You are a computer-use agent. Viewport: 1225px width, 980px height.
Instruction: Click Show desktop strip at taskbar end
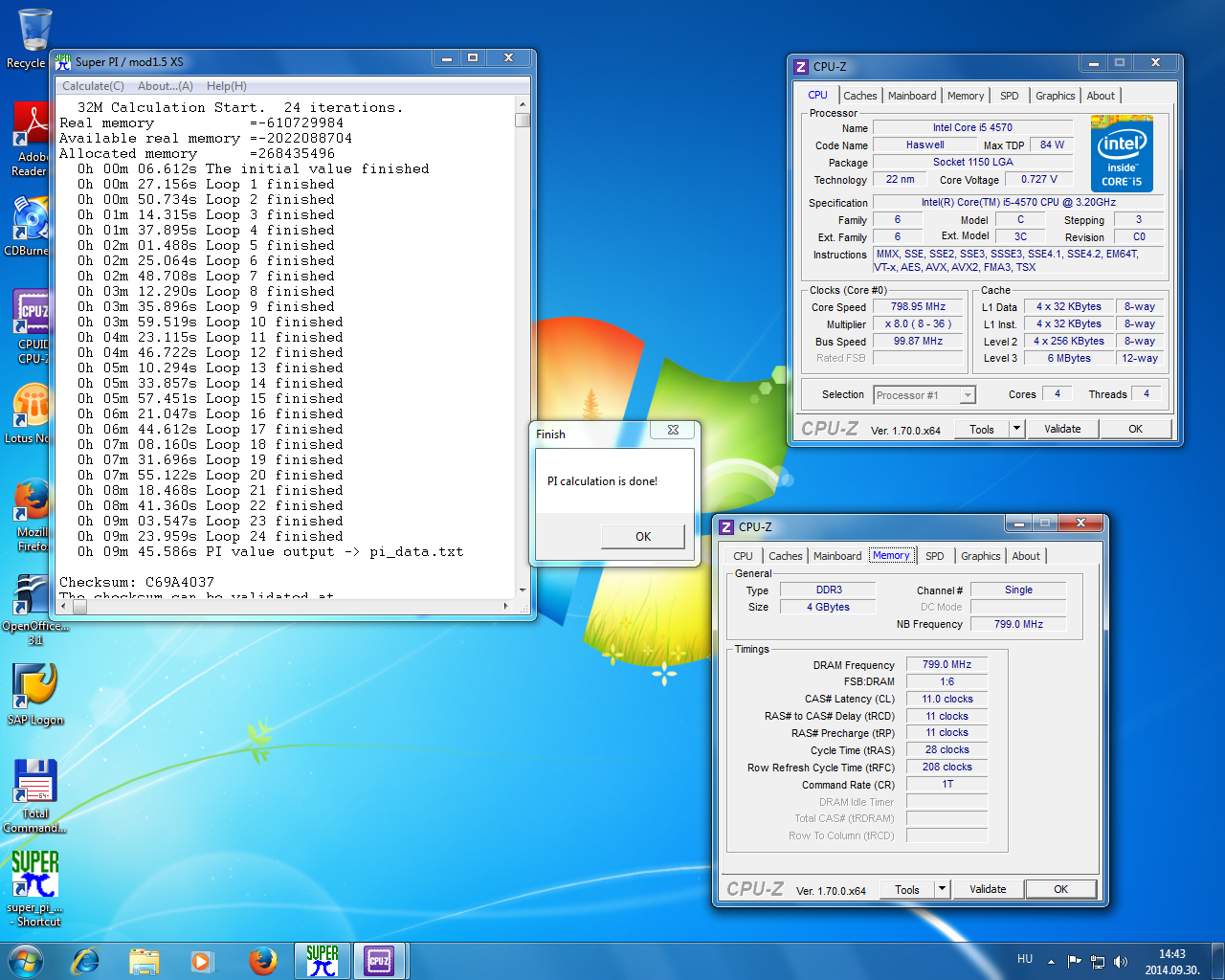point(1218,961)
